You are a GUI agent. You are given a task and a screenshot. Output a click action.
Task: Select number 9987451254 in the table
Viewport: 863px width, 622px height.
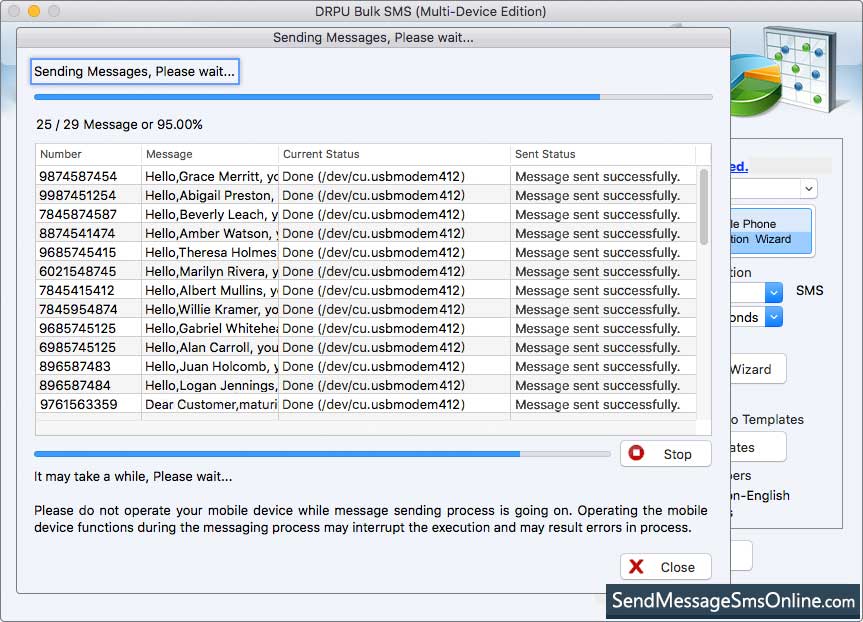click(x=78, y=195)
